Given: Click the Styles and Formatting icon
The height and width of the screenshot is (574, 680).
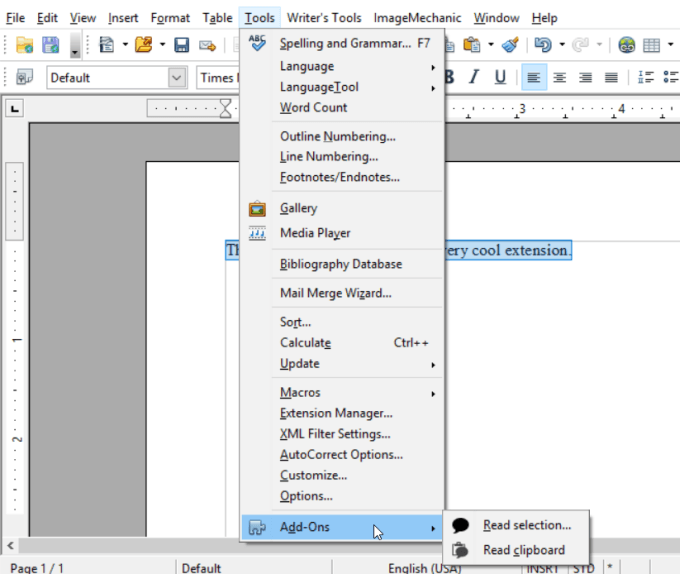Looking at the screenshot, I should pyautogui.click(x=24, y=78).
